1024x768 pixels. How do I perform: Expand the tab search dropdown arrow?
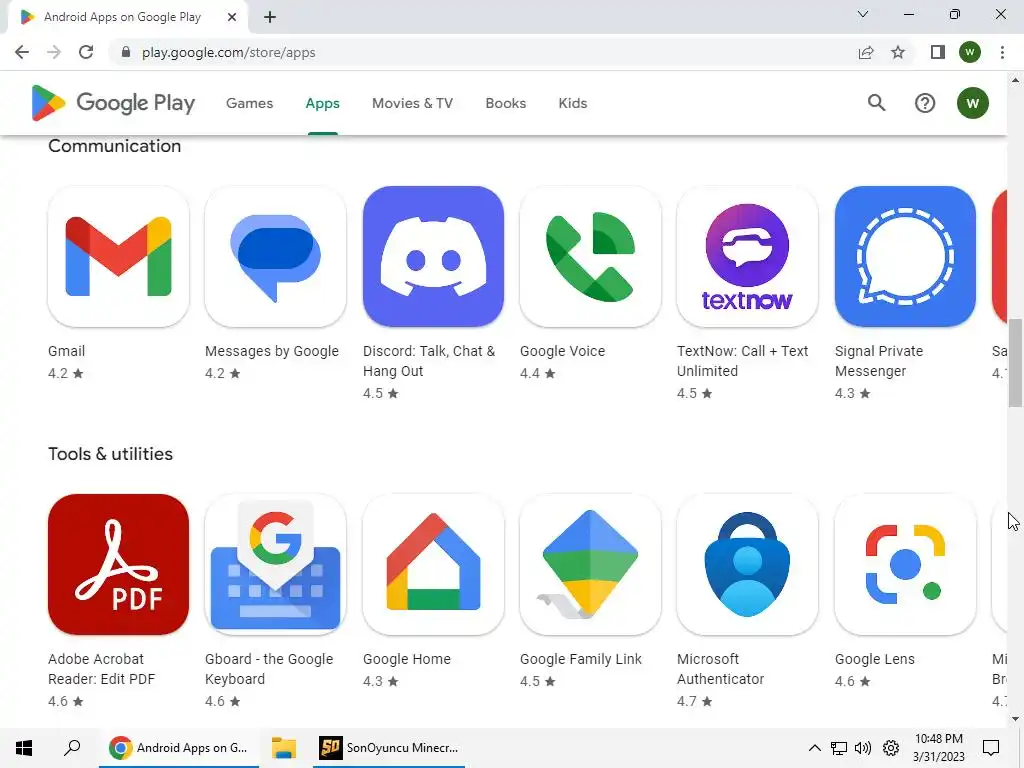(863, 14)
